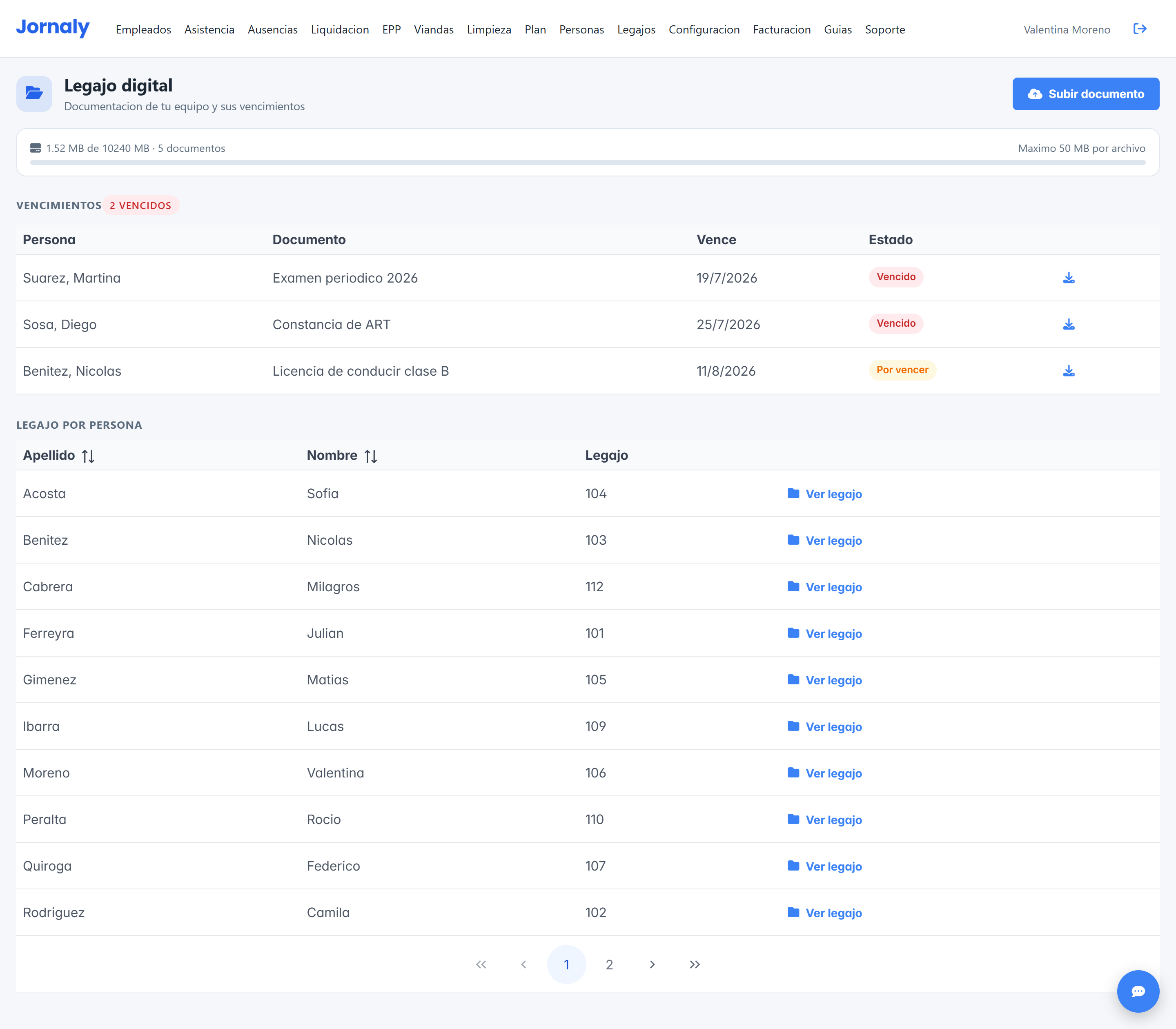
Task: Click the Documento column header
Action: [x=309, y=239]
